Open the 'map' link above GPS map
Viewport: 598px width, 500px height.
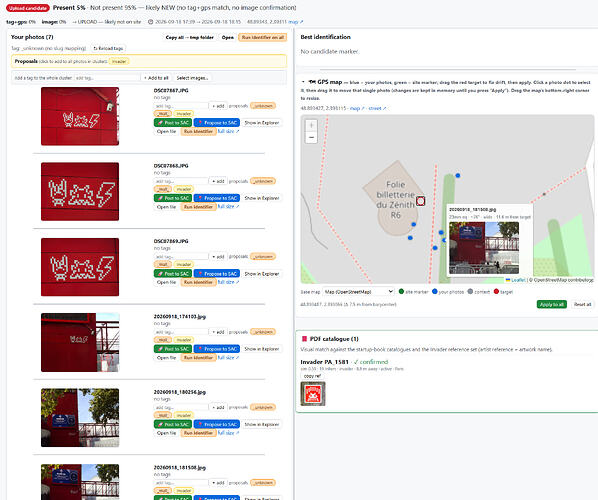pos(357,108)
